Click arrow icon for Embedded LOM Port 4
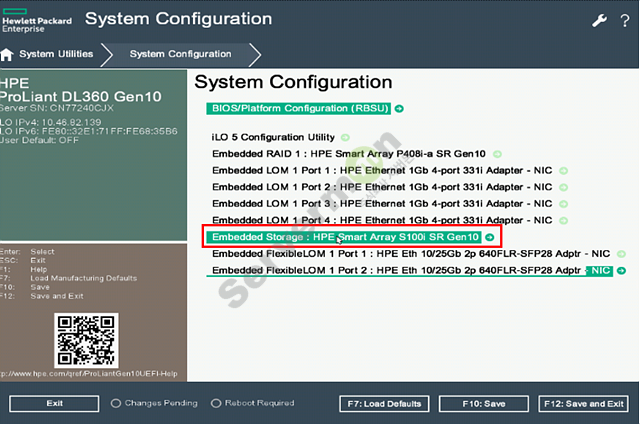This screenshot has width=640, height=424. [564, 220]
